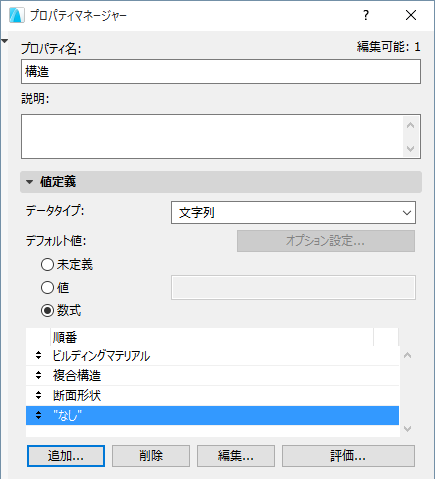Click reorder handle of 複合構造 row
Image resolution: width=435 pixels, height=479 pixels.
tap(39, 375)
